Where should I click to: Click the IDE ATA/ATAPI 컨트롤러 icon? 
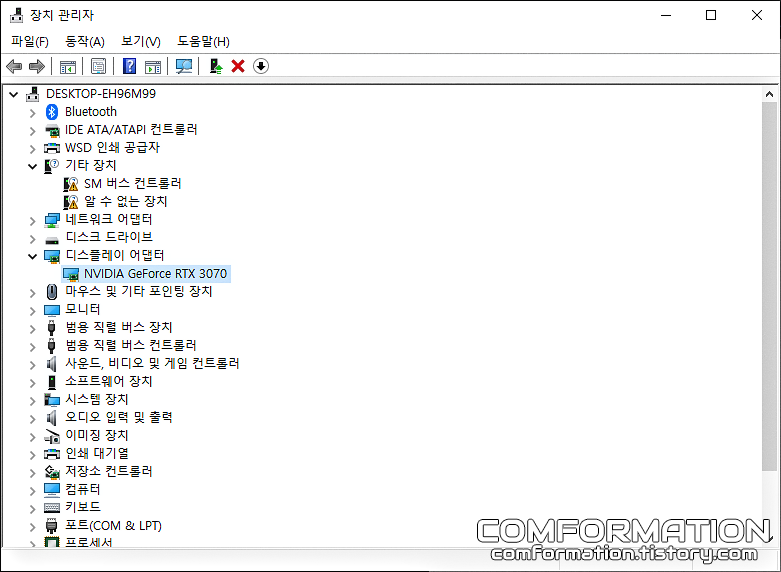[52, 131]
